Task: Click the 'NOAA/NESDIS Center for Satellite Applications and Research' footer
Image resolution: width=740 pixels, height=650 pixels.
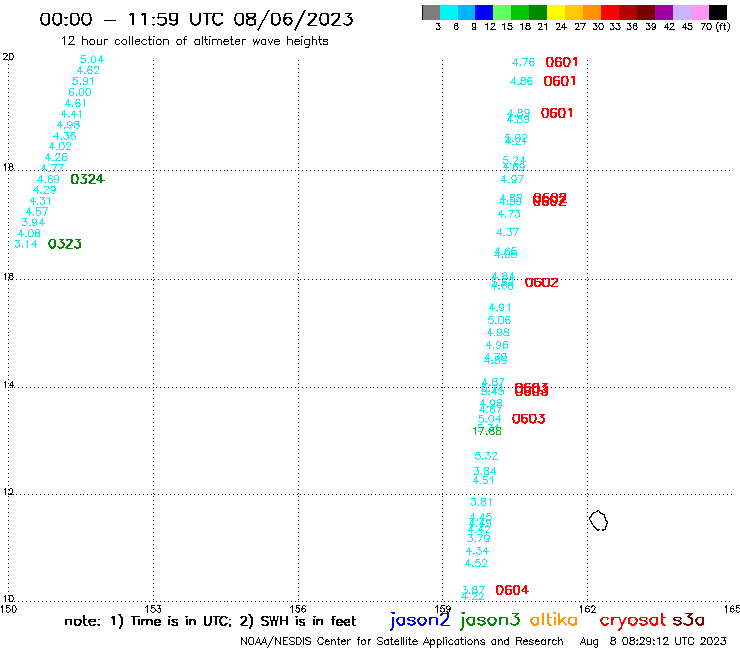Action: (x=402, y=642)
